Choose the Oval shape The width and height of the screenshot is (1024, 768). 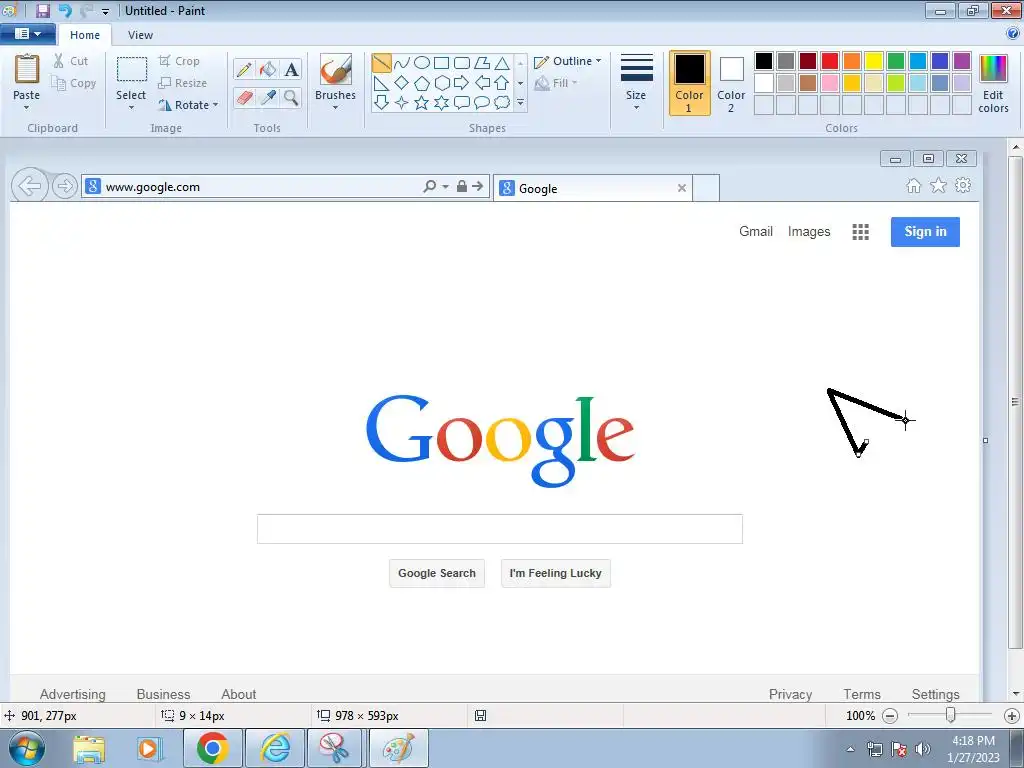[422, 63]
